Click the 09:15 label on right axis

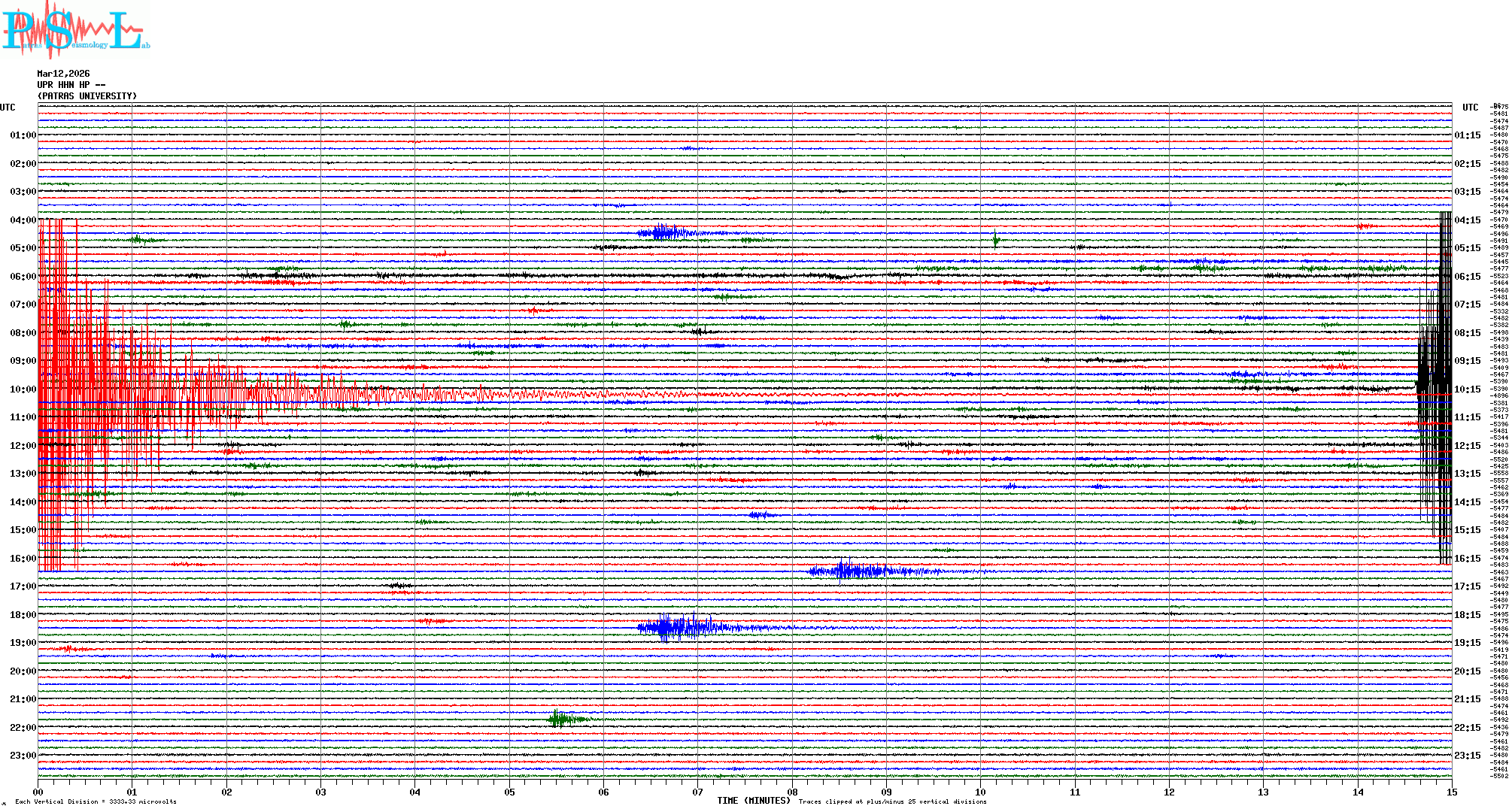(x=1467, y=361)
